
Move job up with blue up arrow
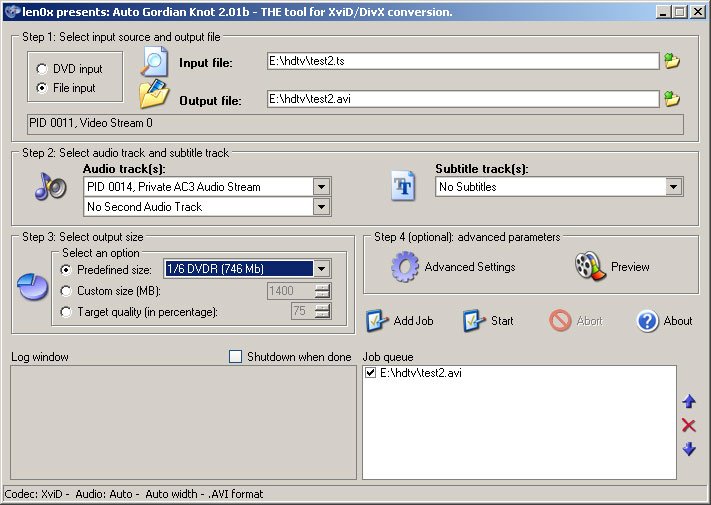689,401
